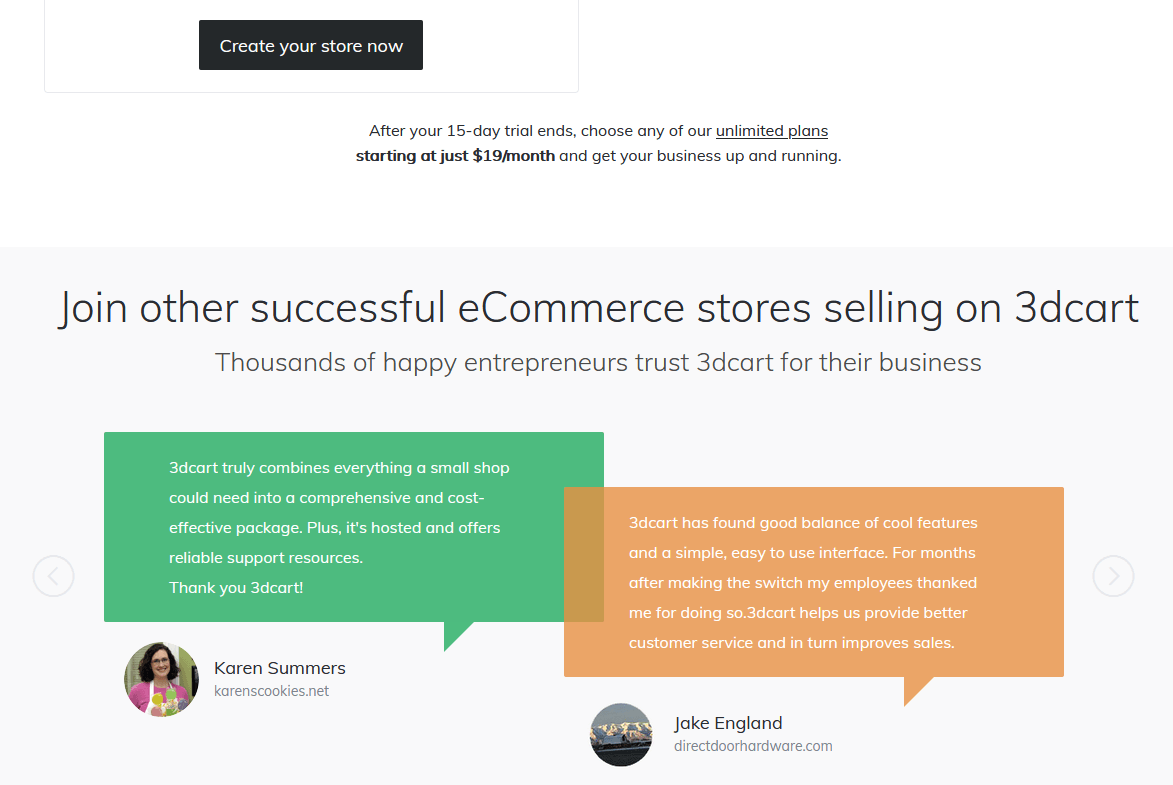1173x785 pixels.
Task: Click the Join other successful eCommerce stores heading
Action: click(598, 308)
